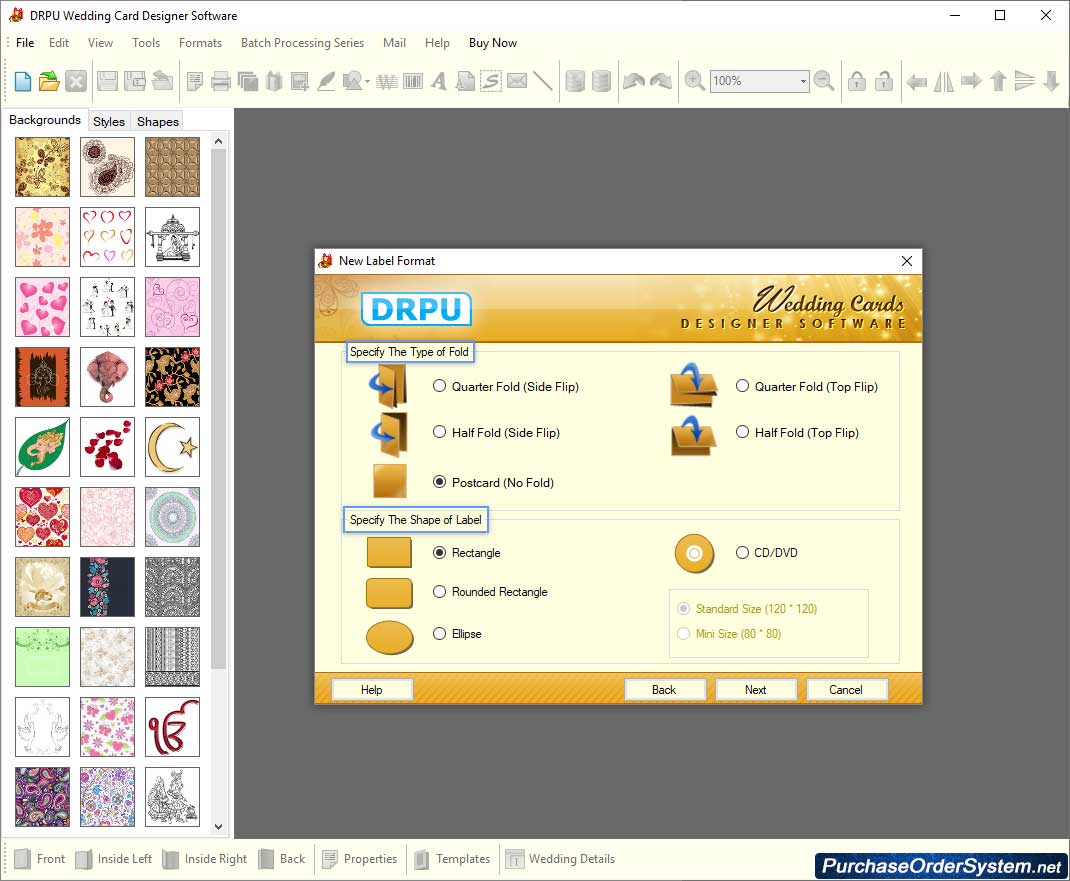Viewport: 1070px width, 881px height.
Task: Select the crescent moon and star background
Action: (x=173, y=447)
